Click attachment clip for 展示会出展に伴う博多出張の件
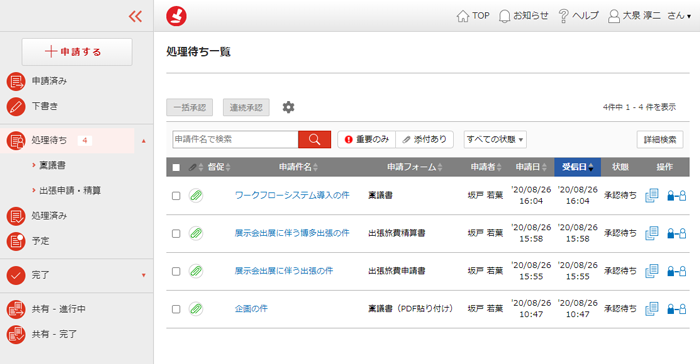 pyautogui.click(x=196, y=233)
